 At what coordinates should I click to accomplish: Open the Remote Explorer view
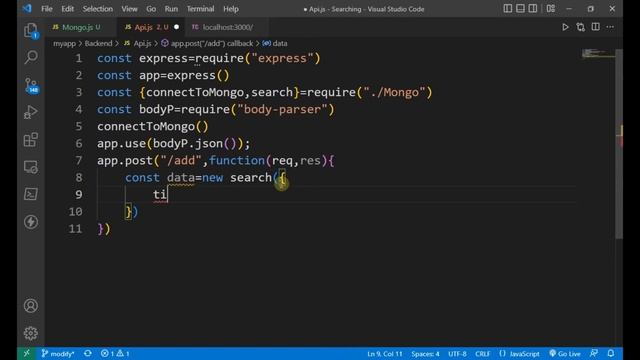[x=31, y=167]
